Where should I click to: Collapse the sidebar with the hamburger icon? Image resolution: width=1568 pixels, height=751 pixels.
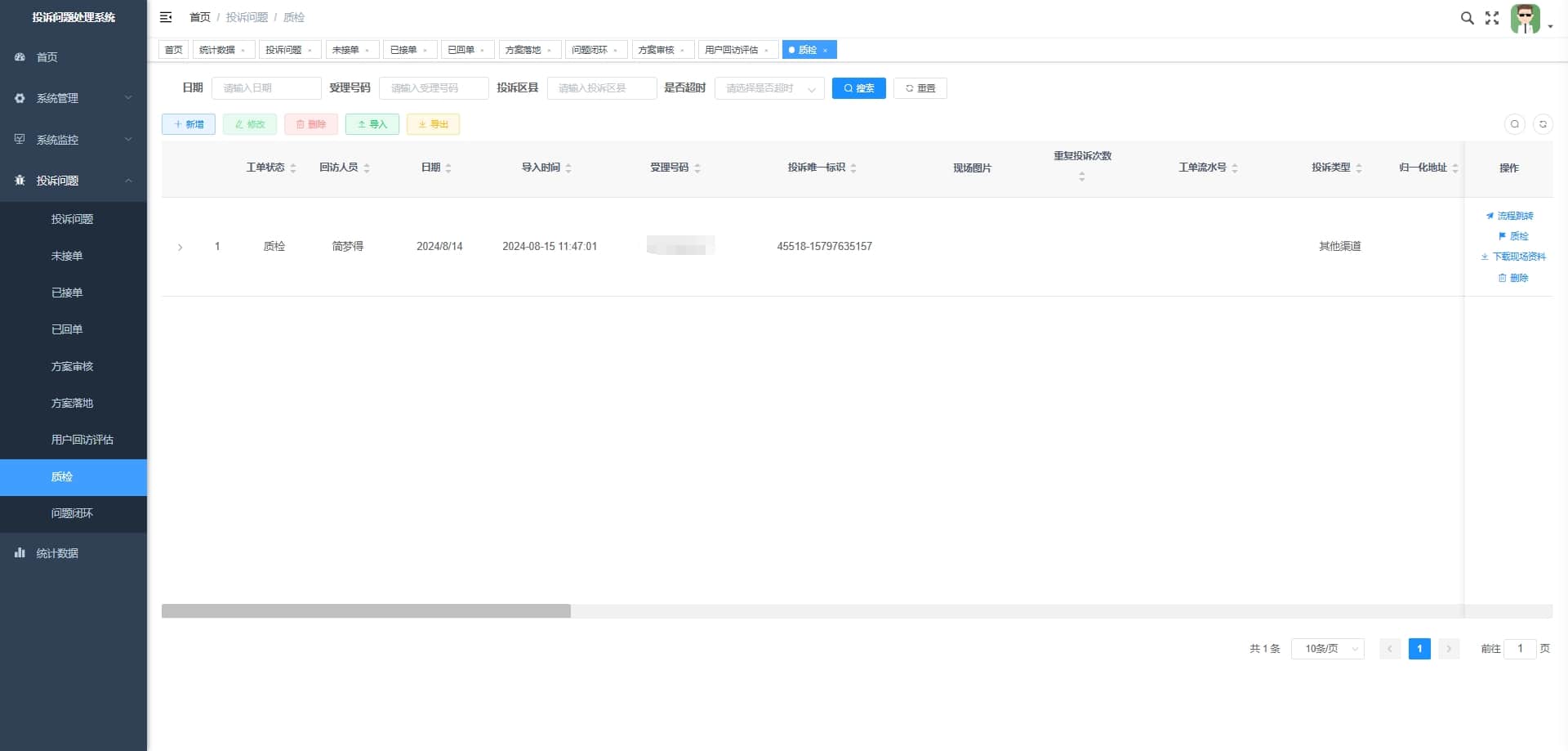(x=166, y=17)
